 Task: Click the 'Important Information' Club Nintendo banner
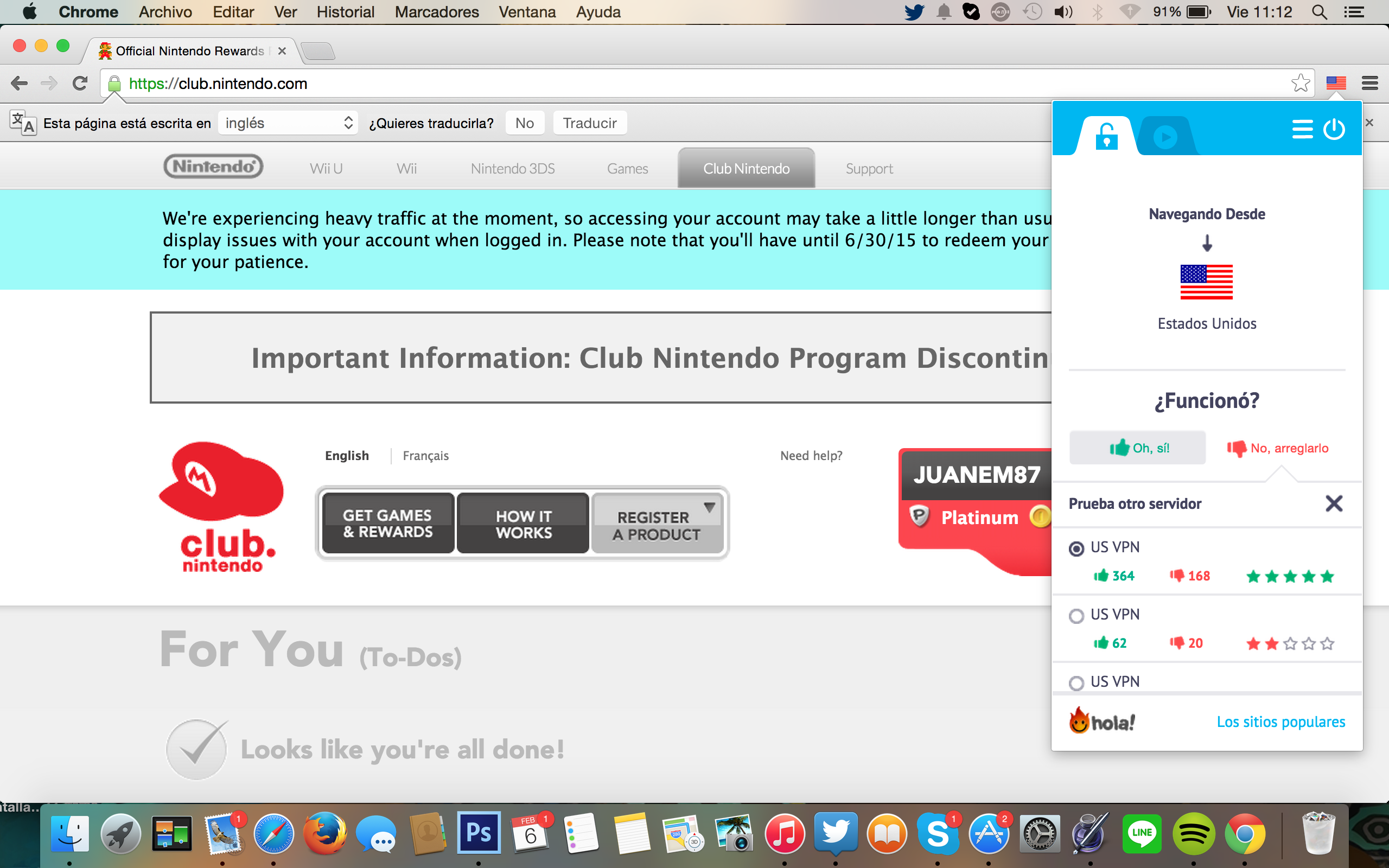point(601,358)
